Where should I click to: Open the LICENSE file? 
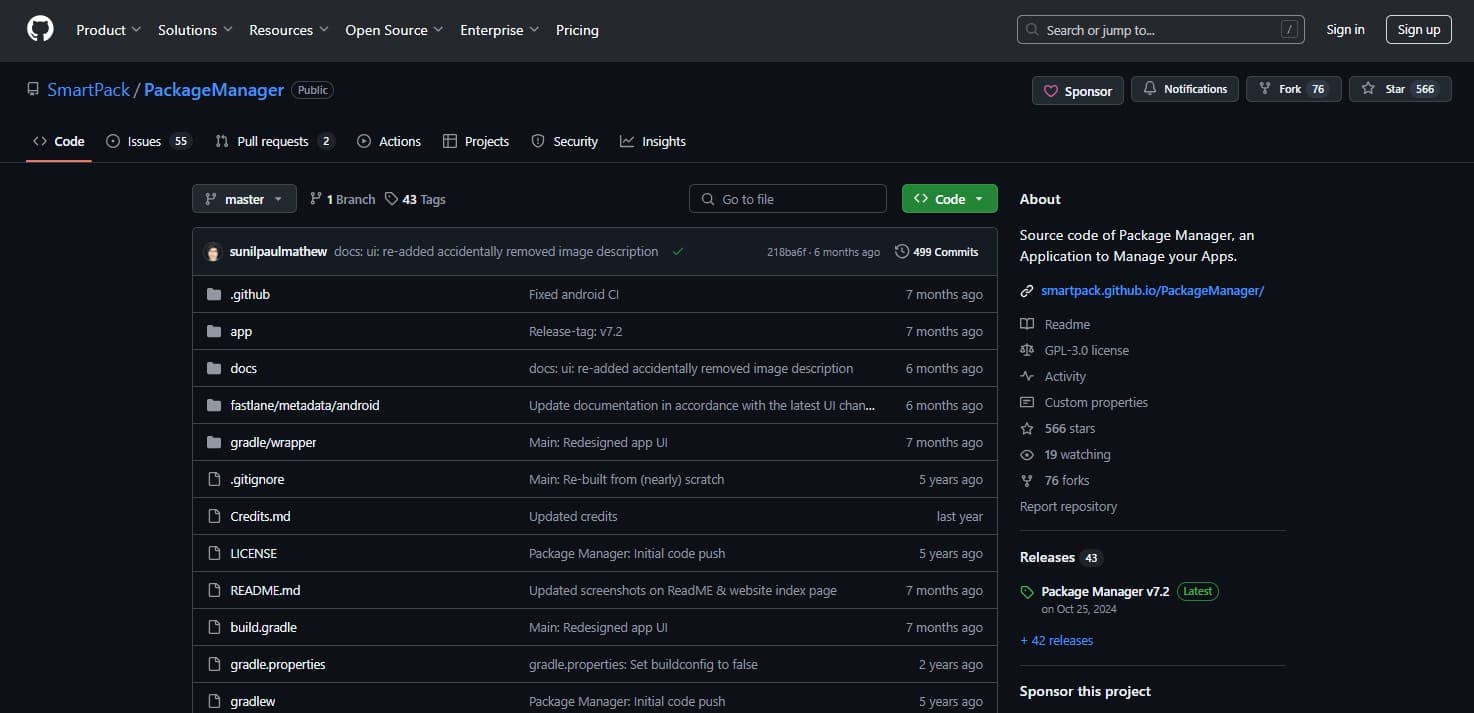coord(253,553)
